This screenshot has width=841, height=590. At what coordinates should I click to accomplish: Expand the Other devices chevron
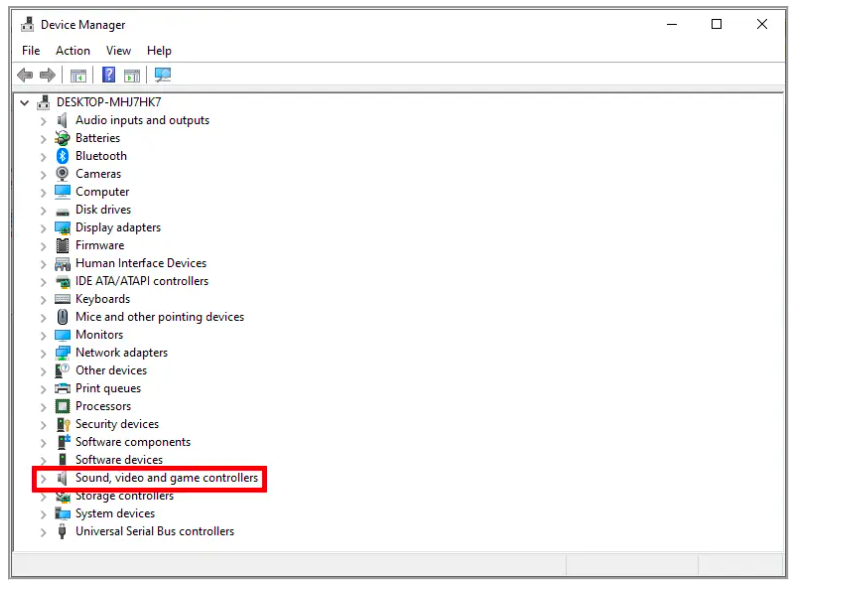tap(43, 371)
